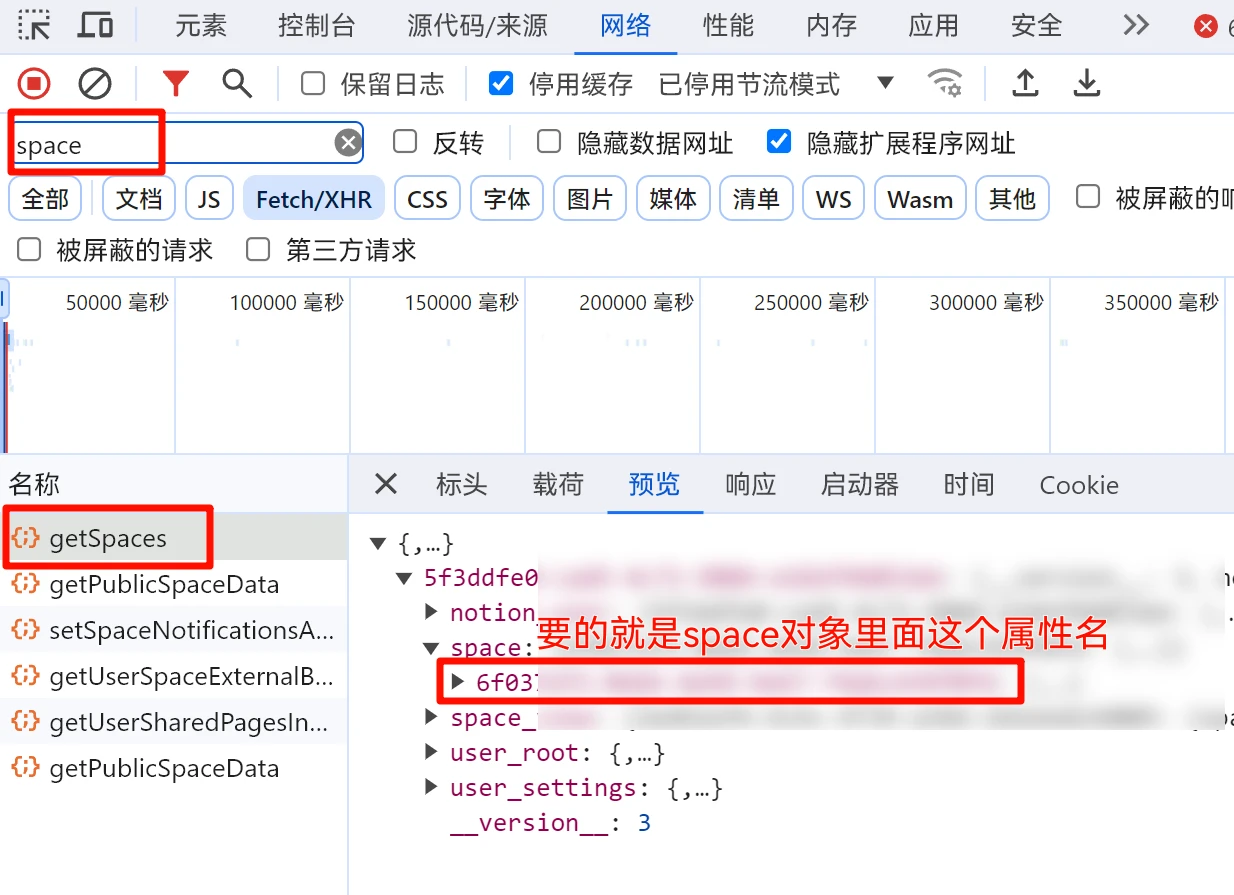
Task: Click the inspect element picker icon
Action: point(35,25)
